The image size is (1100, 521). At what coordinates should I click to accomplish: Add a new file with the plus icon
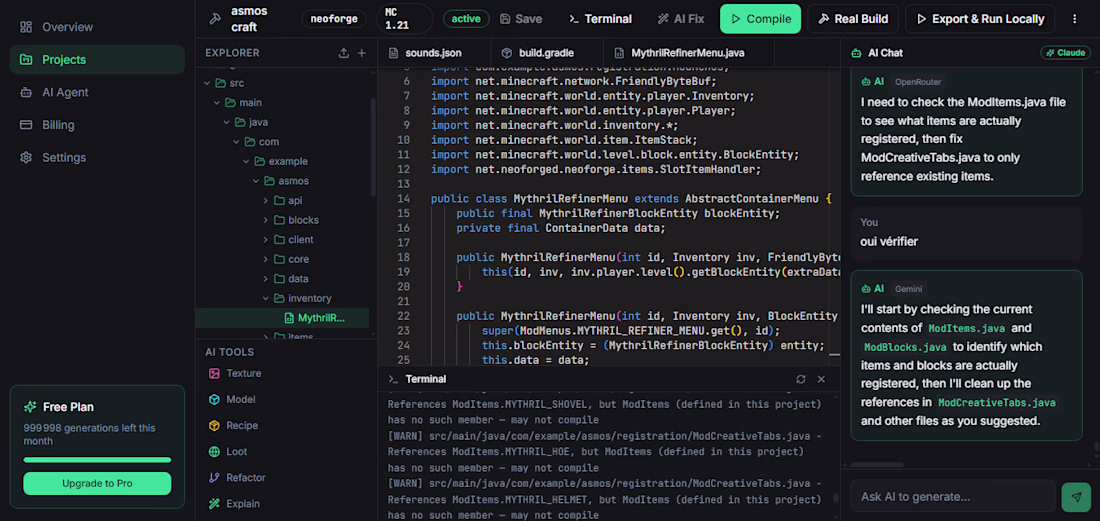click(362, 53)
